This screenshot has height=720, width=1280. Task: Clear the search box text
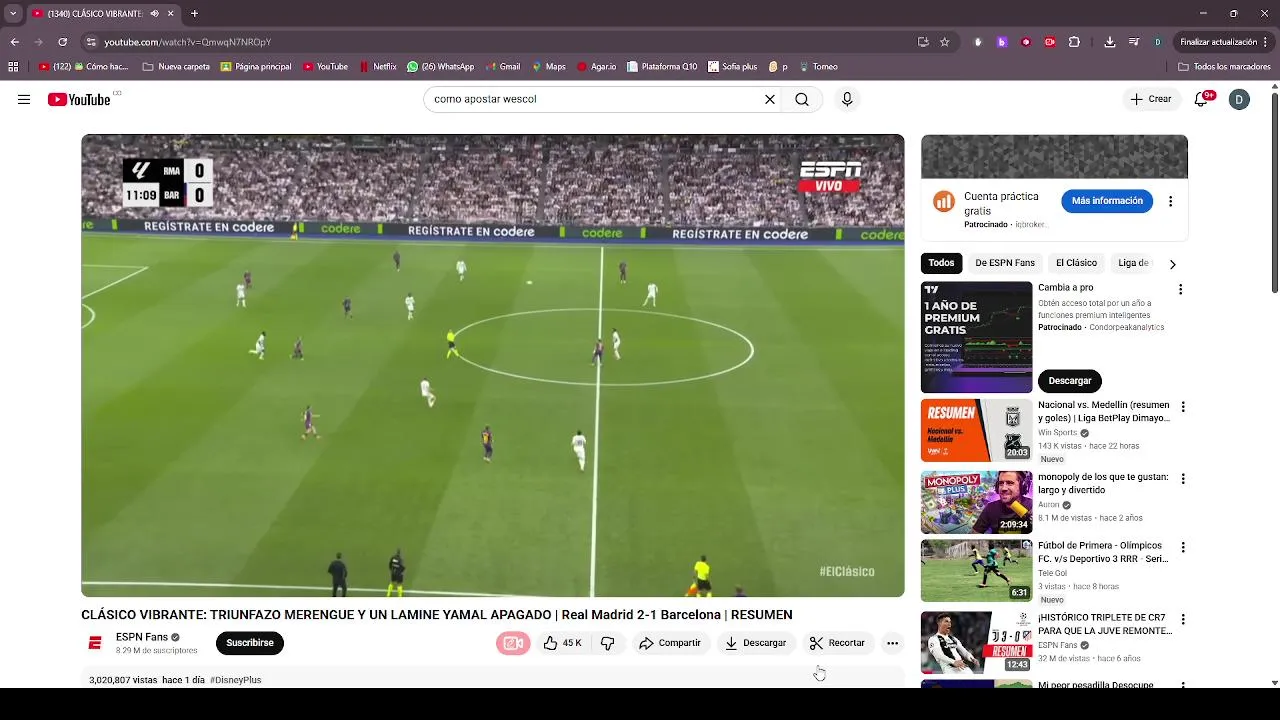(770, 99)
